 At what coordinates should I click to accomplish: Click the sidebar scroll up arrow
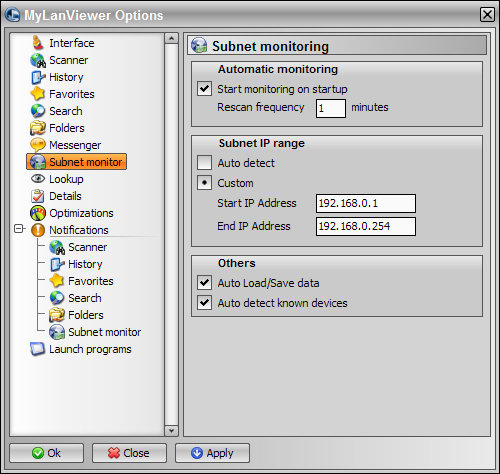[x=171, y=38]
